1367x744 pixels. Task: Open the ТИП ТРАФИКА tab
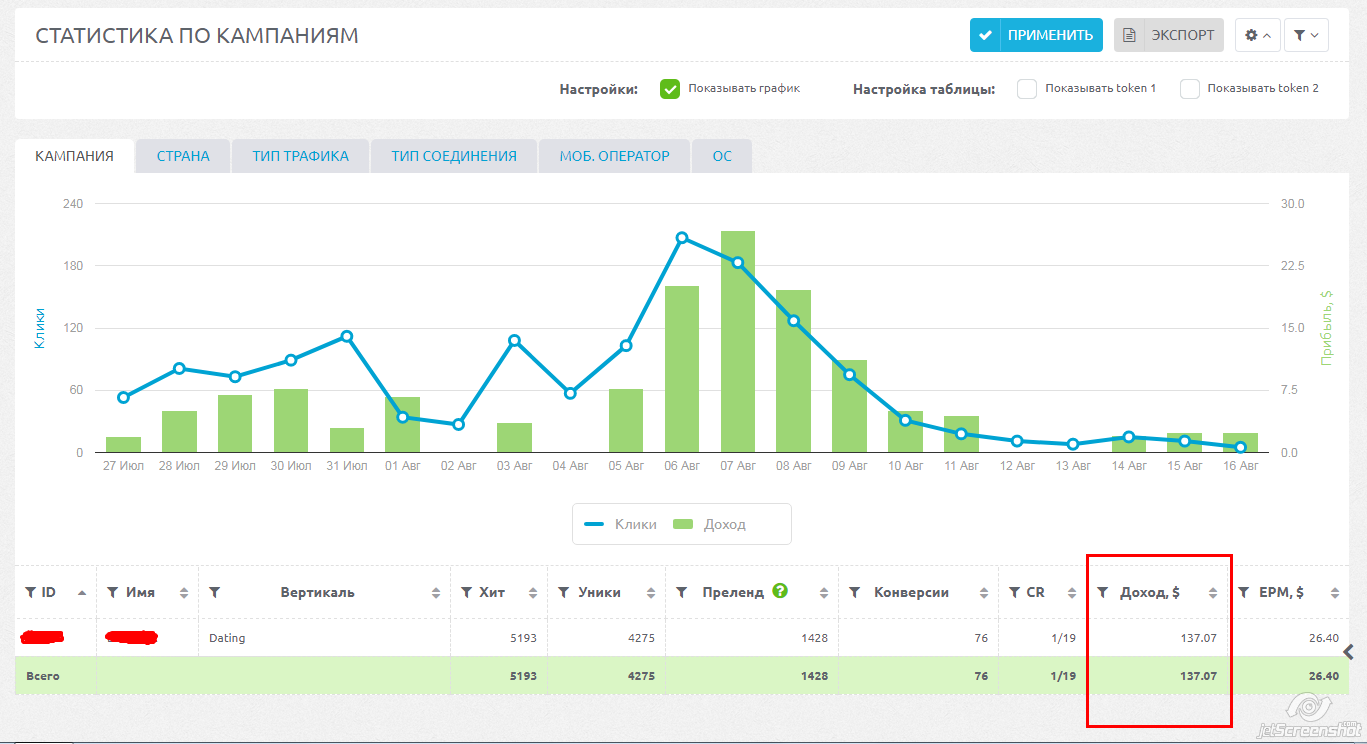pos(300,156)
